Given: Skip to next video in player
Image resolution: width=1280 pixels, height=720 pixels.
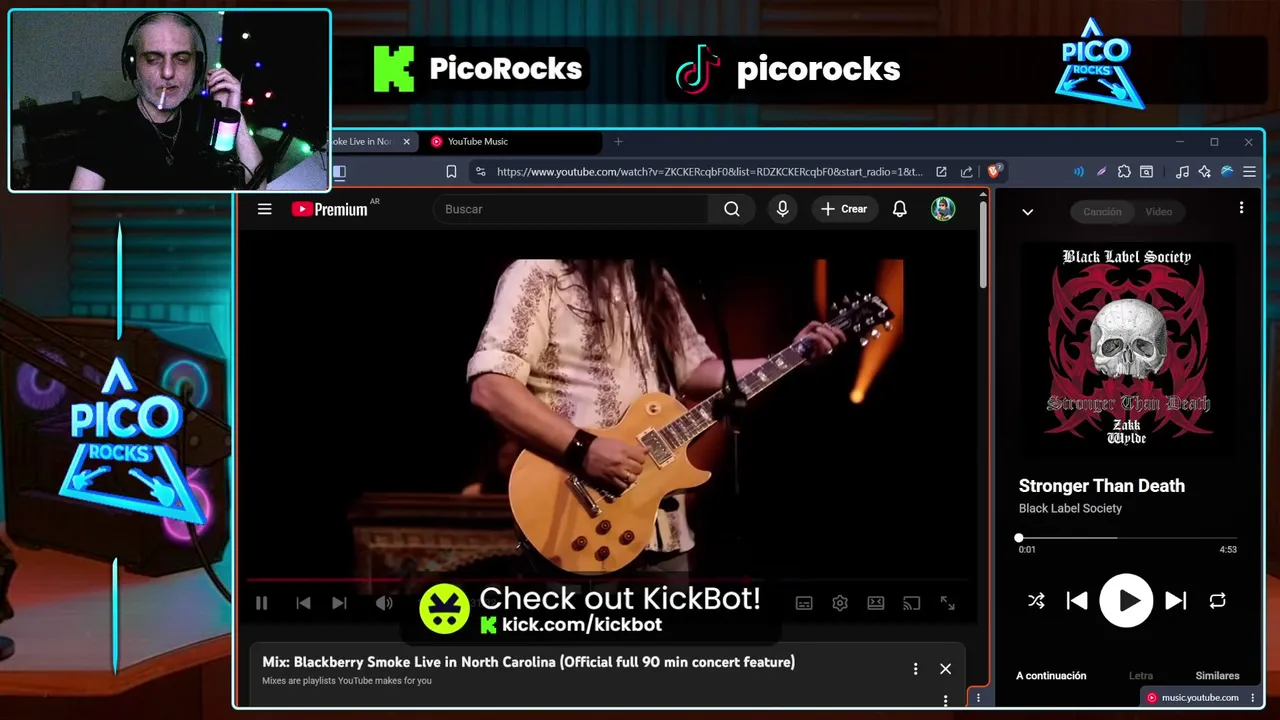Looking at the screenshot, I should click(x=339, y=603).
